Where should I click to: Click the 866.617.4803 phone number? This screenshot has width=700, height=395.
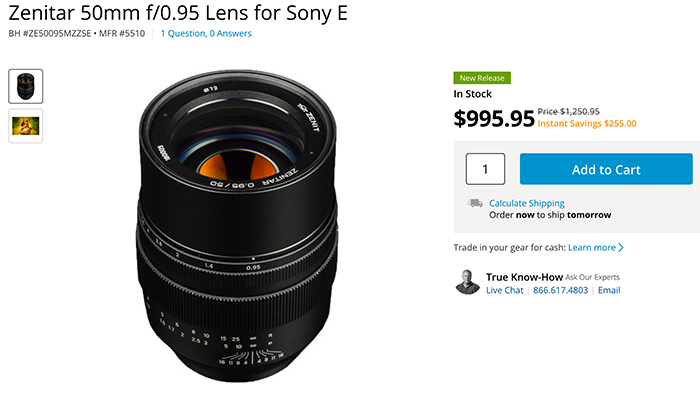click(560, 290)
